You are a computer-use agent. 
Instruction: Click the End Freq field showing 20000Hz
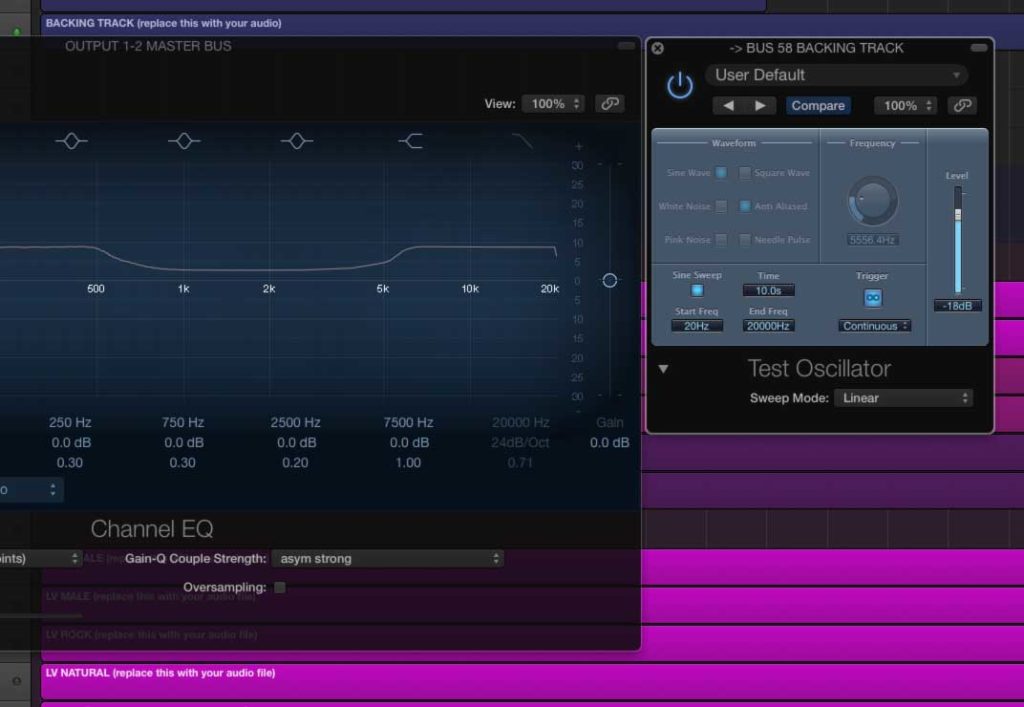pyautogui.click(x=768, y=325)
